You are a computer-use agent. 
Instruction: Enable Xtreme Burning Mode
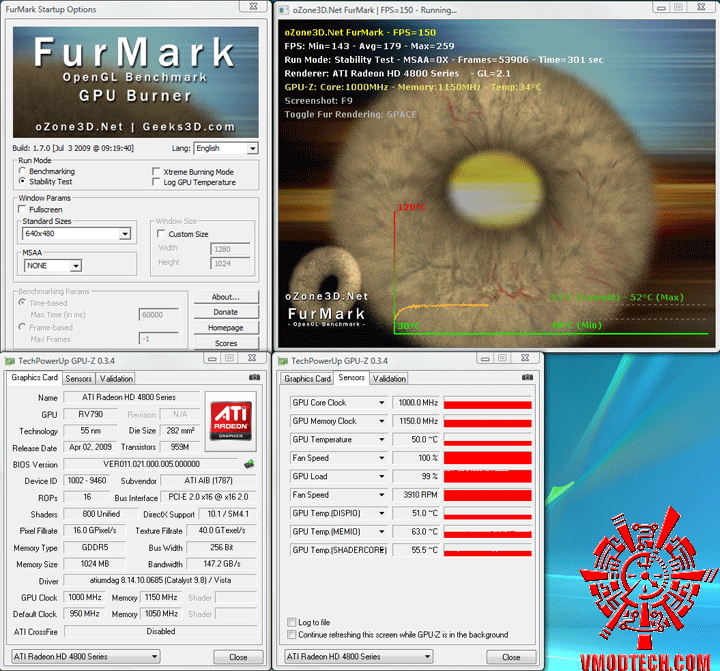tap(156, 171)
